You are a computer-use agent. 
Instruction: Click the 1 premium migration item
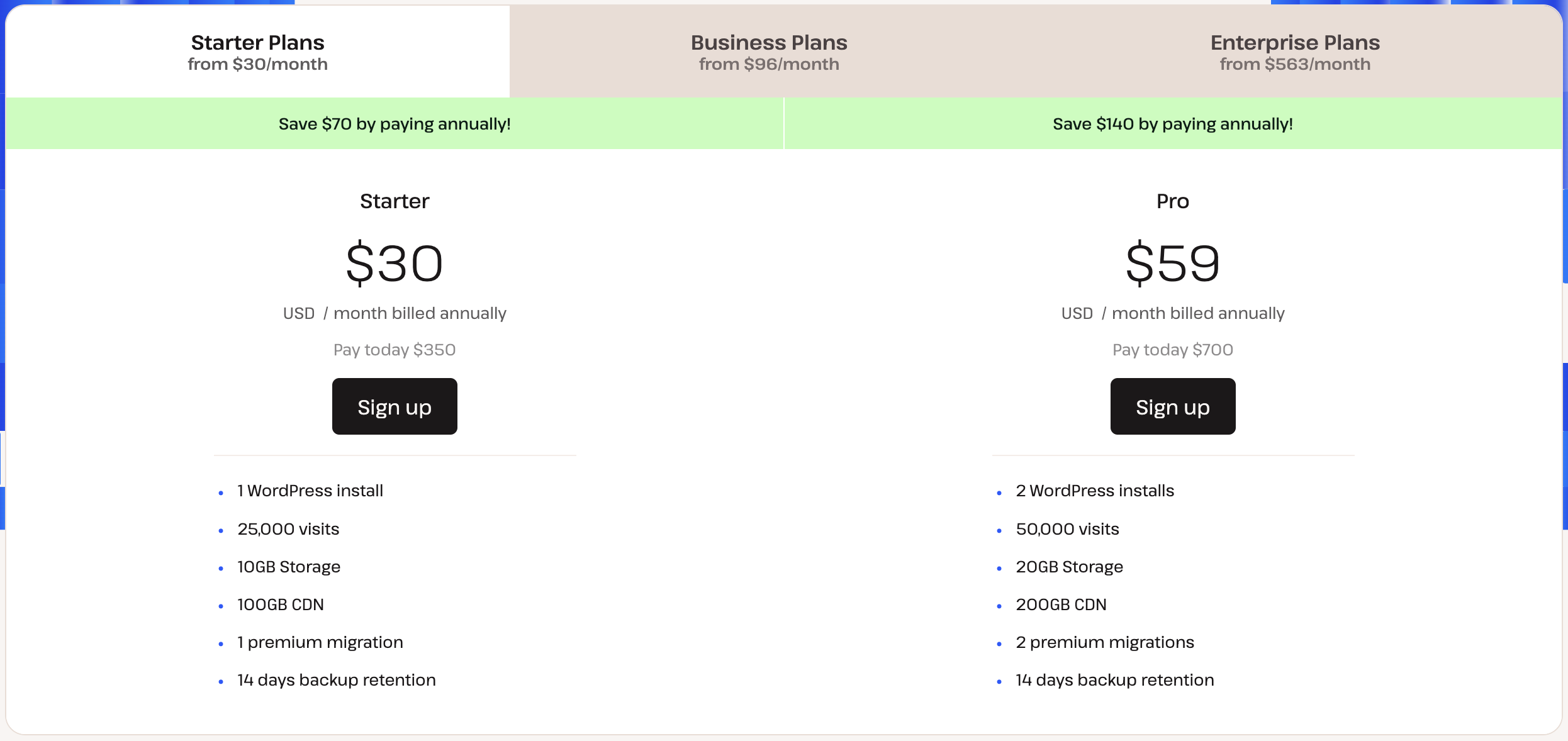tap(320, 642)
